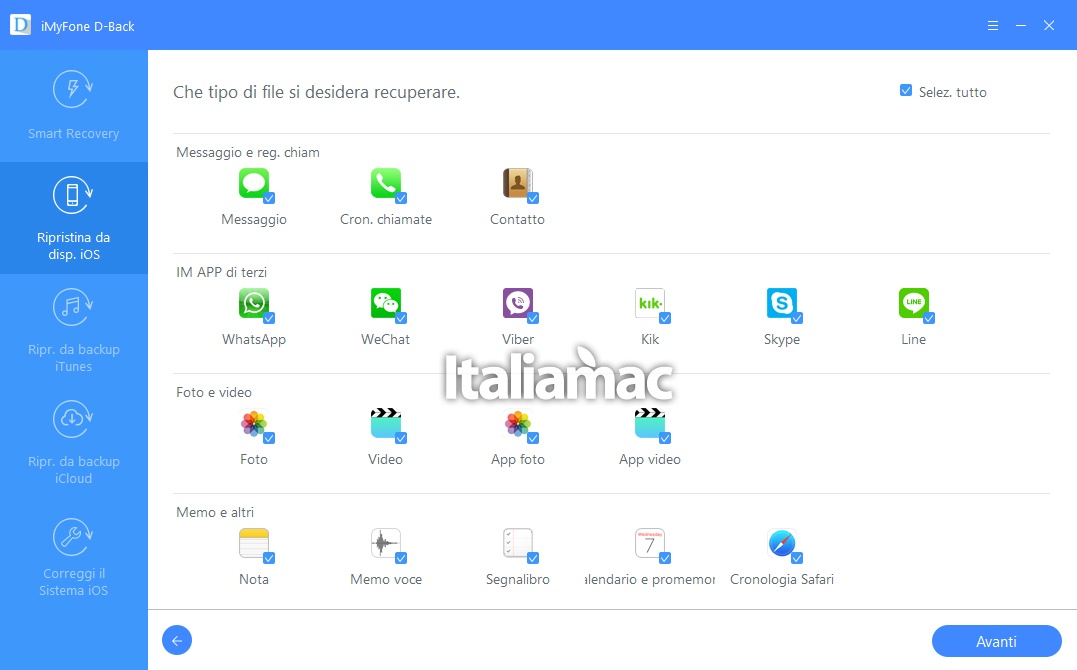The height and width of the screenshot is (670, 1077).
Task: Open Correggi il Sistema iOS tab
Action: tap(73, 554)
